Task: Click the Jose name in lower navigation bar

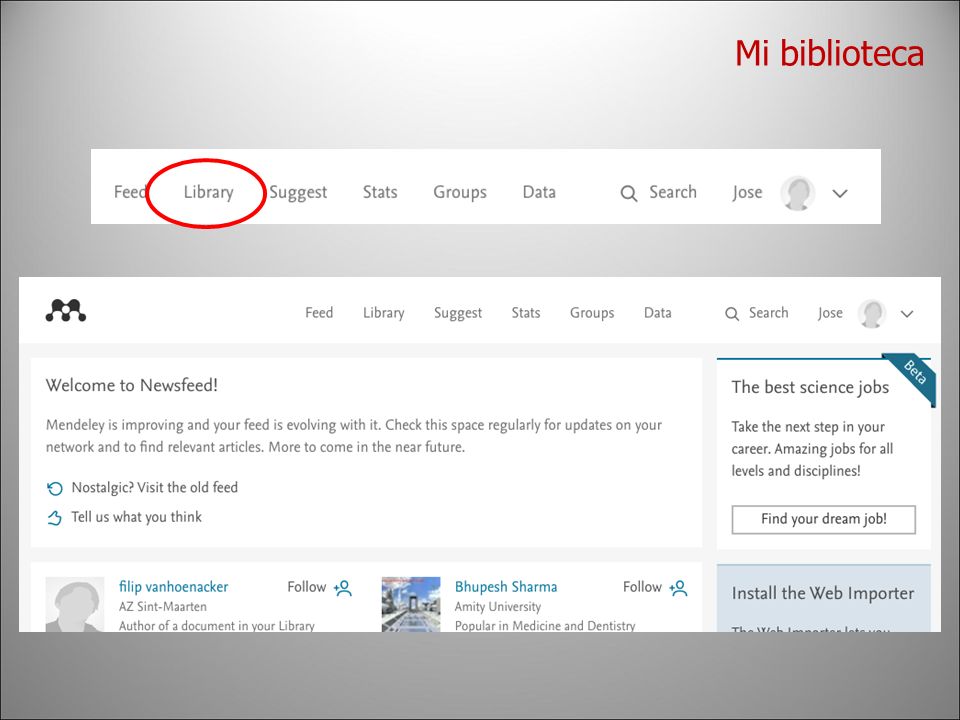Action: 830,313
